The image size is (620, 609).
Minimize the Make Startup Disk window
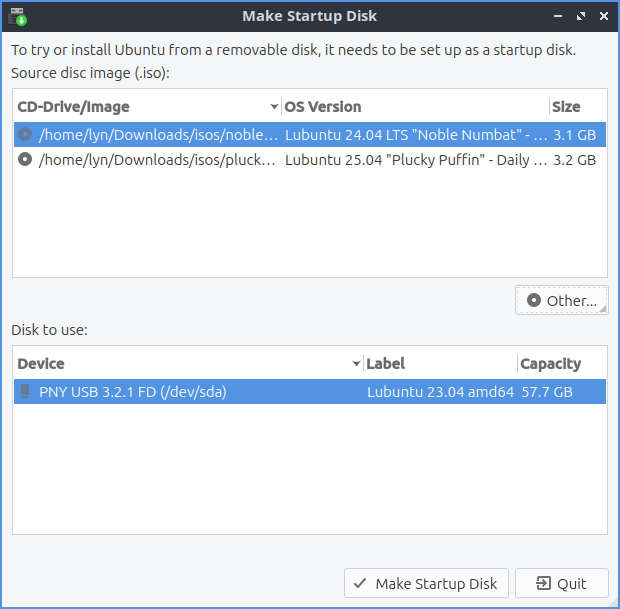(558, 17)
